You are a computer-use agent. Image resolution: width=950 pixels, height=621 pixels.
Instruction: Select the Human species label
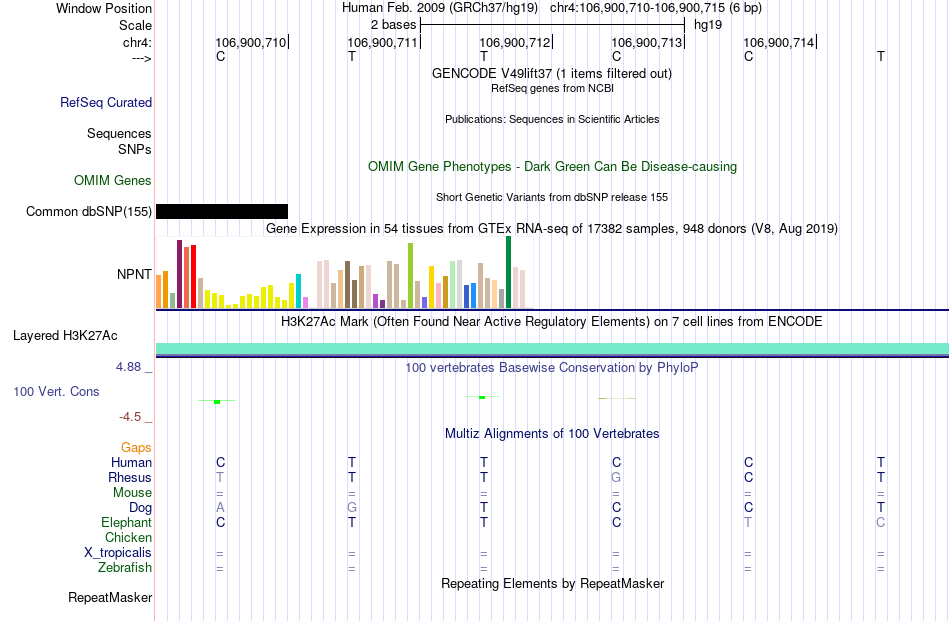click(x=131, y=462)
